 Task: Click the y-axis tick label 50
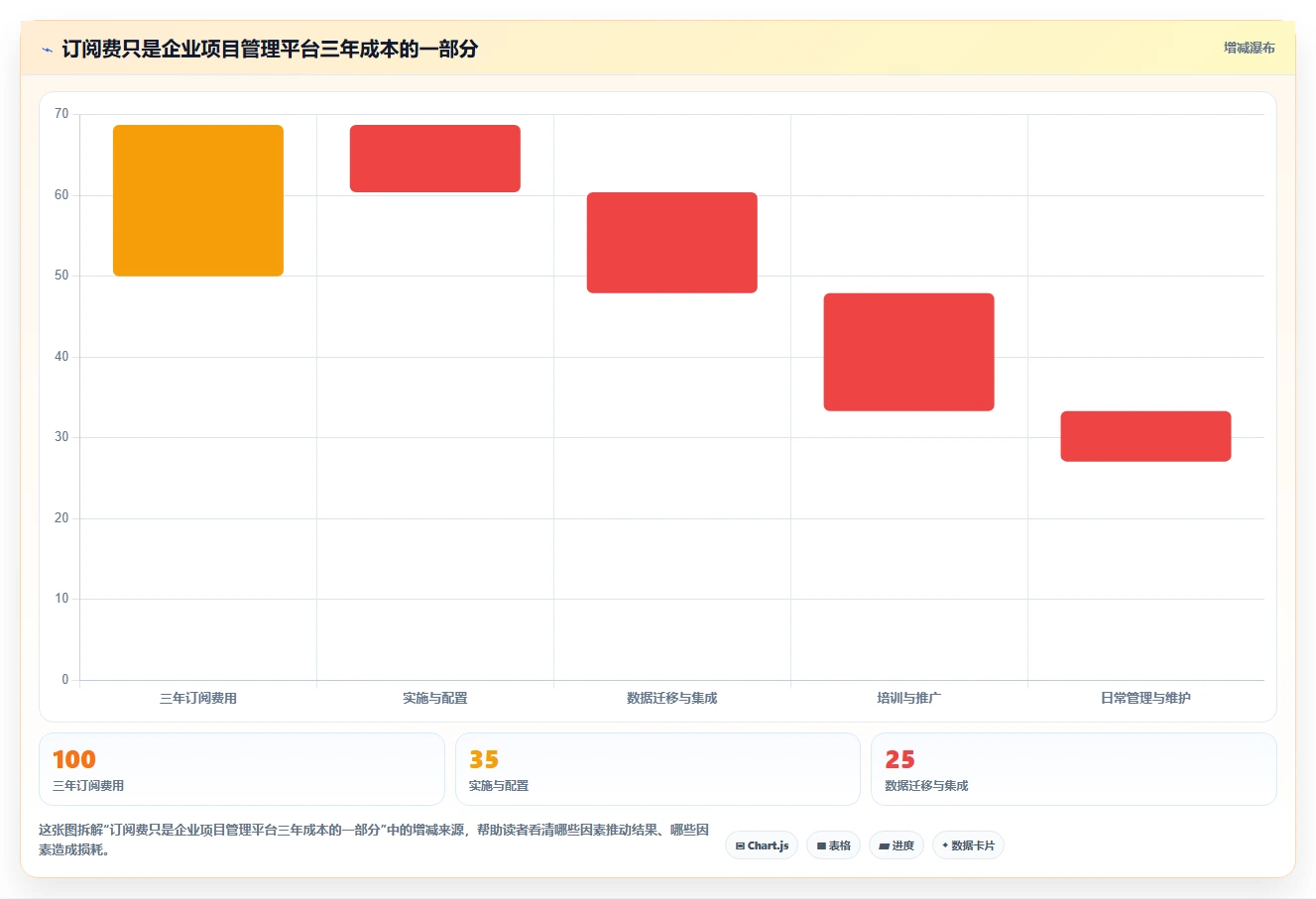[61, 276]
